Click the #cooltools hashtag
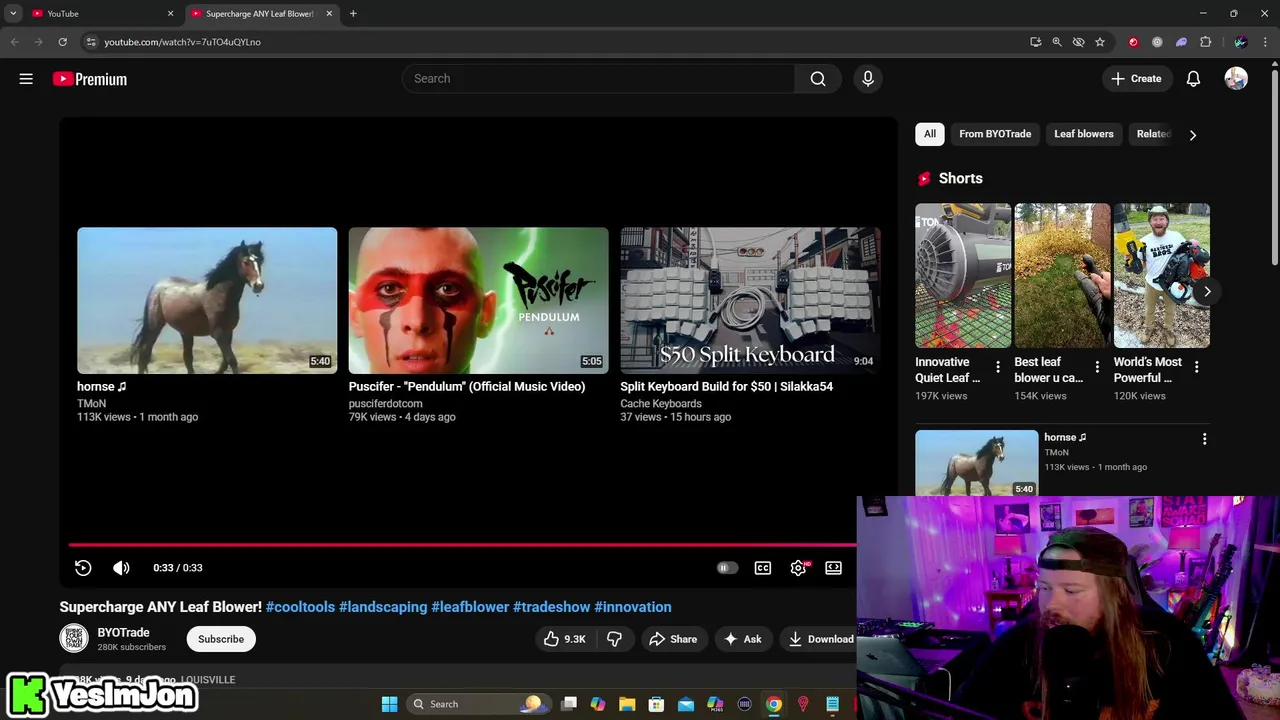This screenshot has height=720, width=1280. click(300, 607)
